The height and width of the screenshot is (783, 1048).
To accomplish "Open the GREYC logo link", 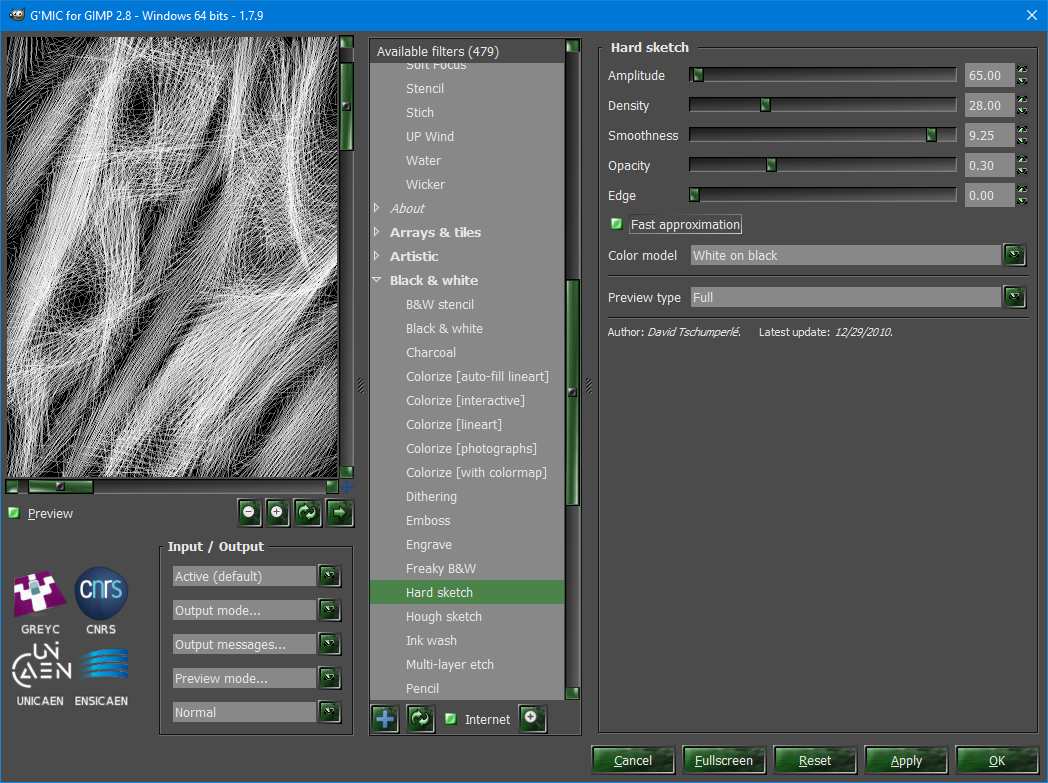I will coord(40,601).
